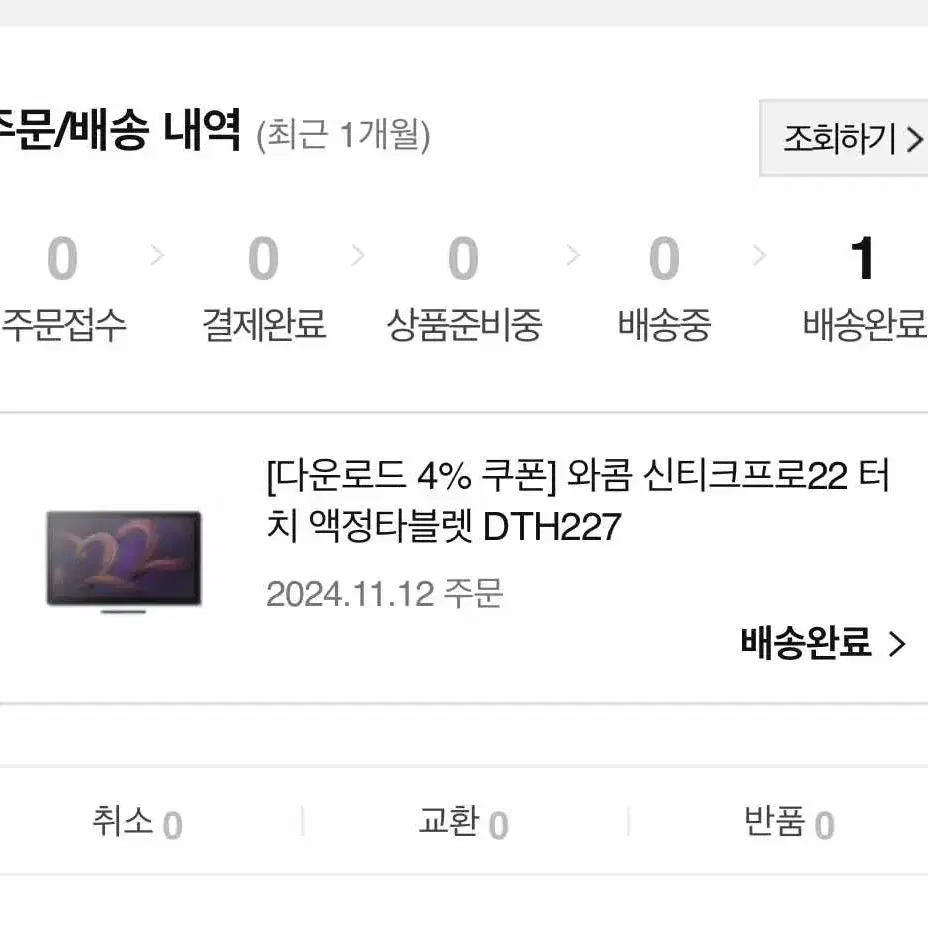
Task: Click arrow between 상품준비중 and 배송중
Action: click(x=573, y=256)
